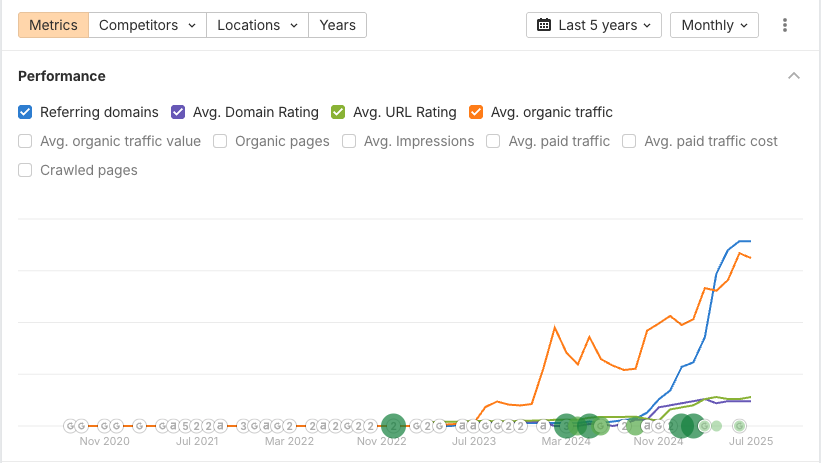The image size is (821, 463).
Task: Click the rightmost G marker near Jul 2025
Action: pyautogui.click(x=740, y=426)
